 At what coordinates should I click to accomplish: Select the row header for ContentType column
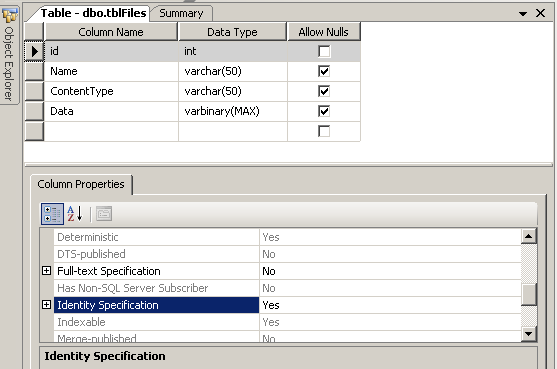[x=34, y=91]
